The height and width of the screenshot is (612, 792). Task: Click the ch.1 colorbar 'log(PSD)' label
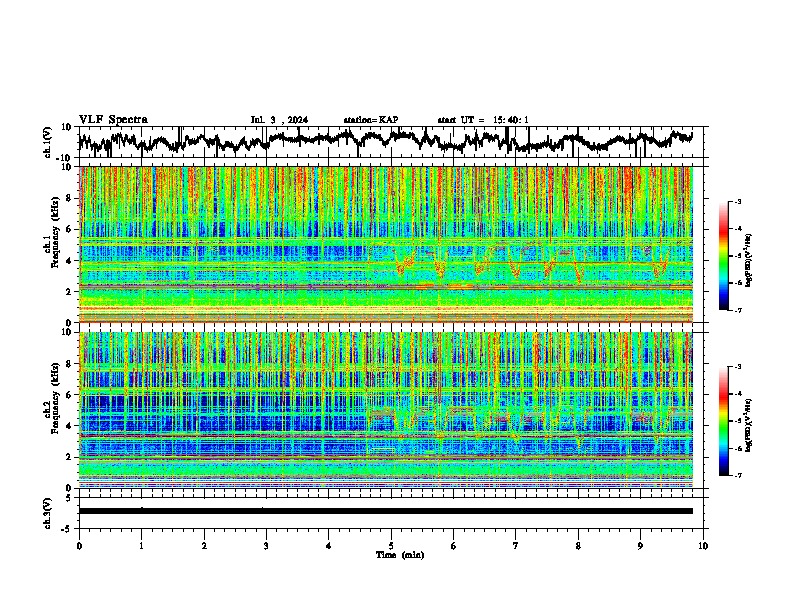(748, 261)
